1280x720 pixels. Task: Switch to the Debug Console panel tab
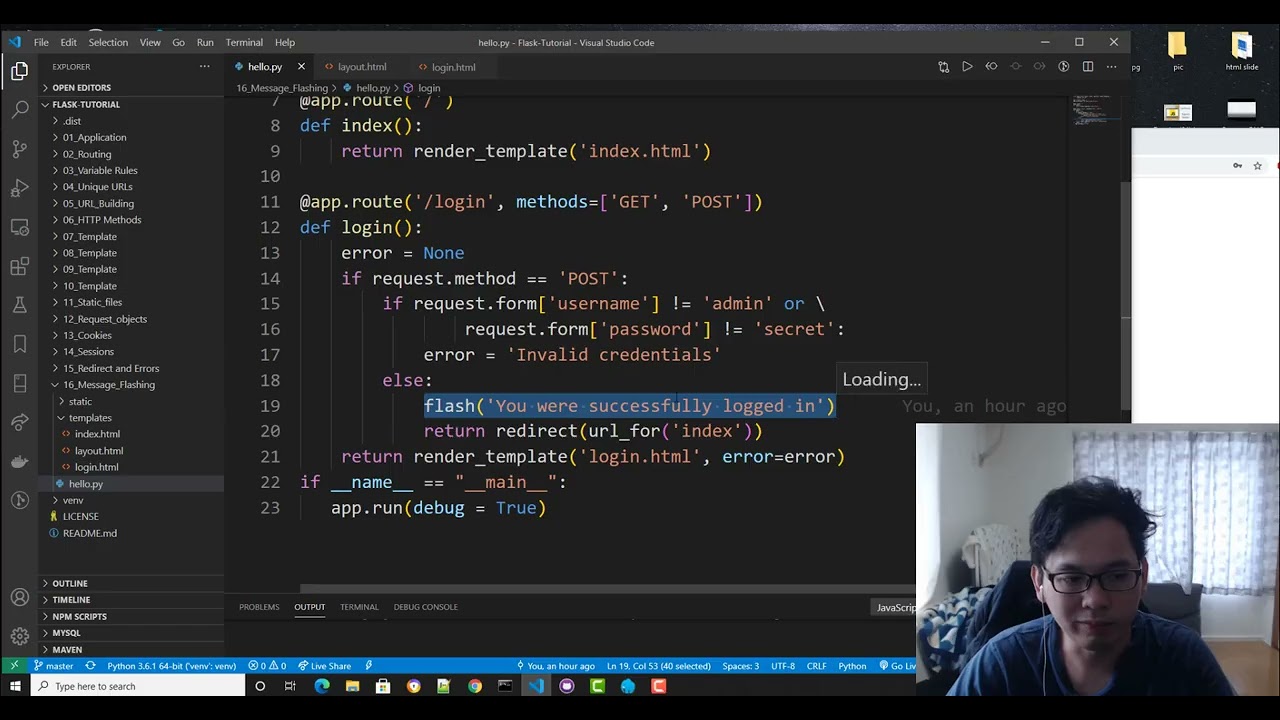pyautogui.click(x=425, y=607)
